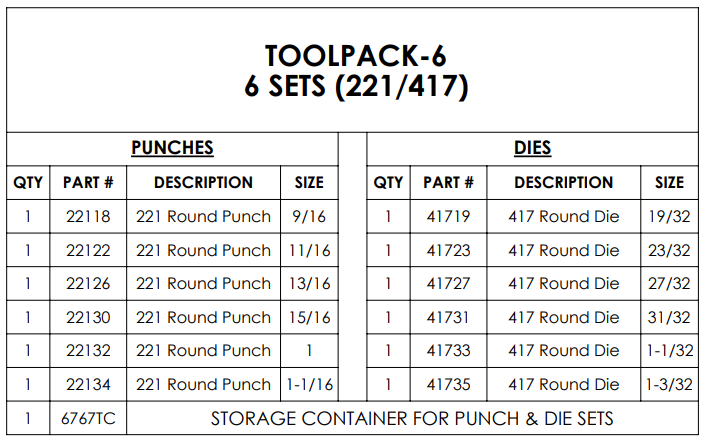Click storage container part 6767TC
This screenshot has height=442, width=706.
click(x=88, y=419)
